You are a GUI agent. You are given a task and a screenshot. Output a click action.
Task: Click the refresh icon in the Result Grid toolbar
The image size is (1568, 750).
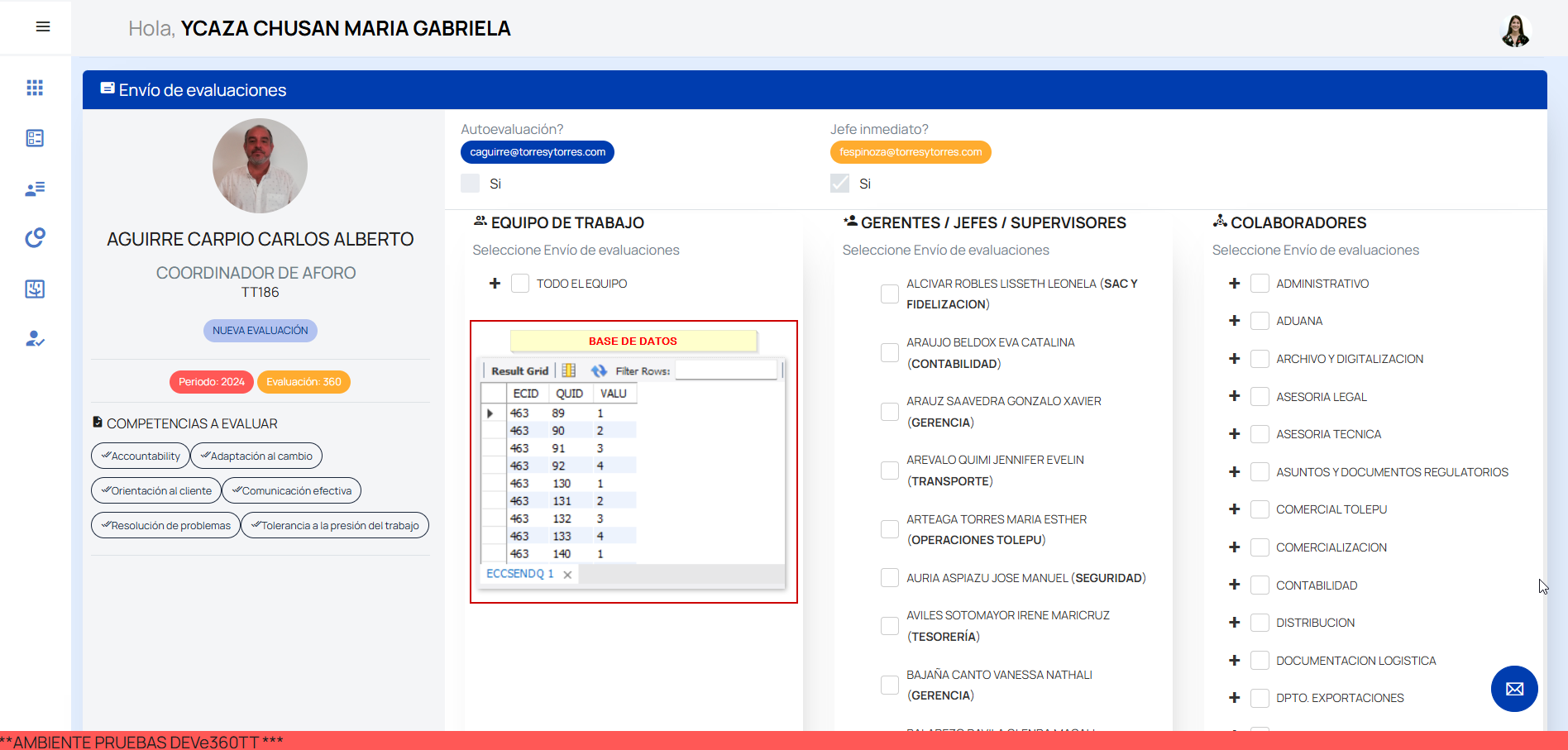click(599, 370)
